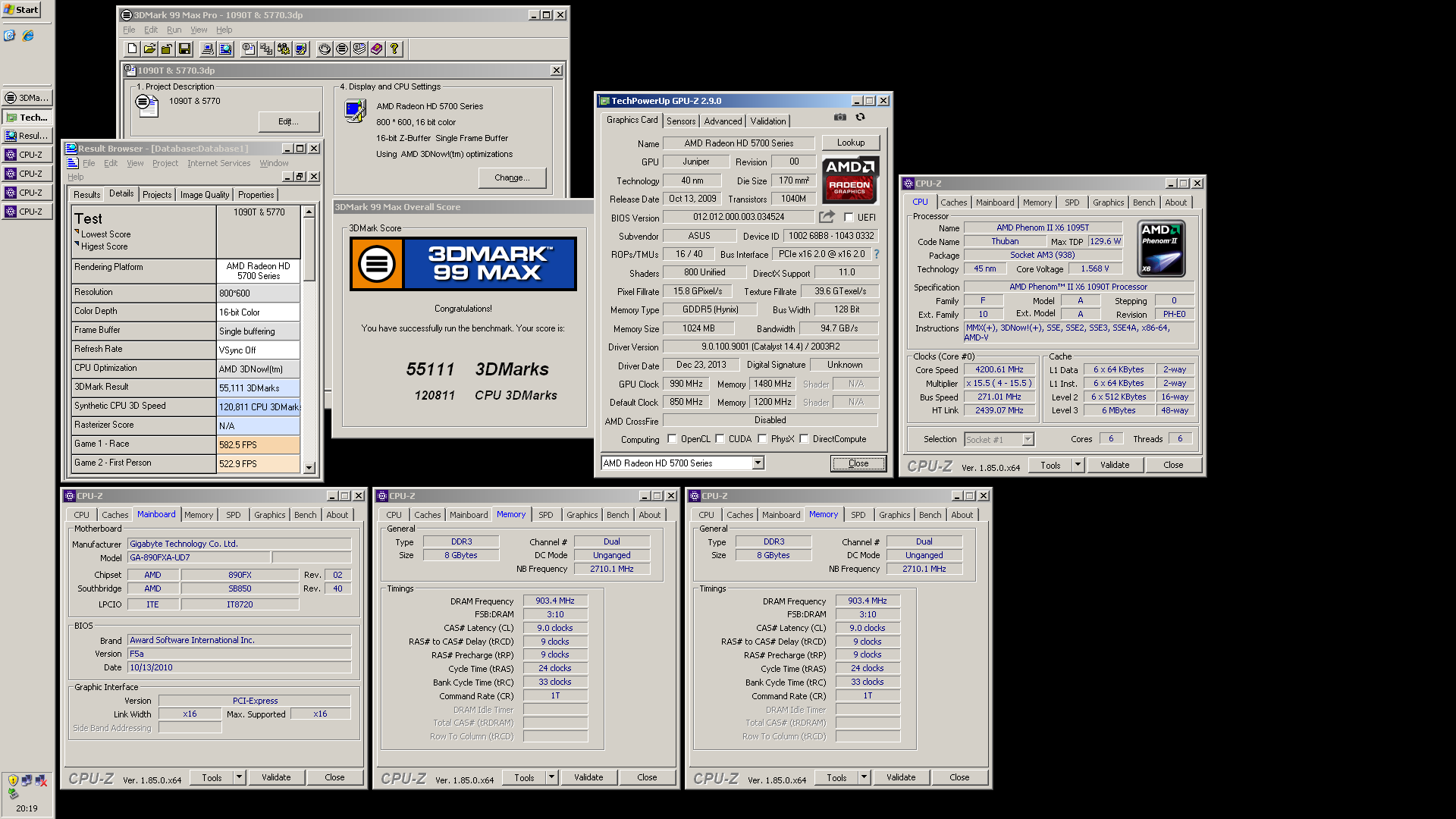This screenshot has width=1456, height=819.
Task: Toggle the UEFI checkbox in GPU-Z
Action: [x=849, y=217]
